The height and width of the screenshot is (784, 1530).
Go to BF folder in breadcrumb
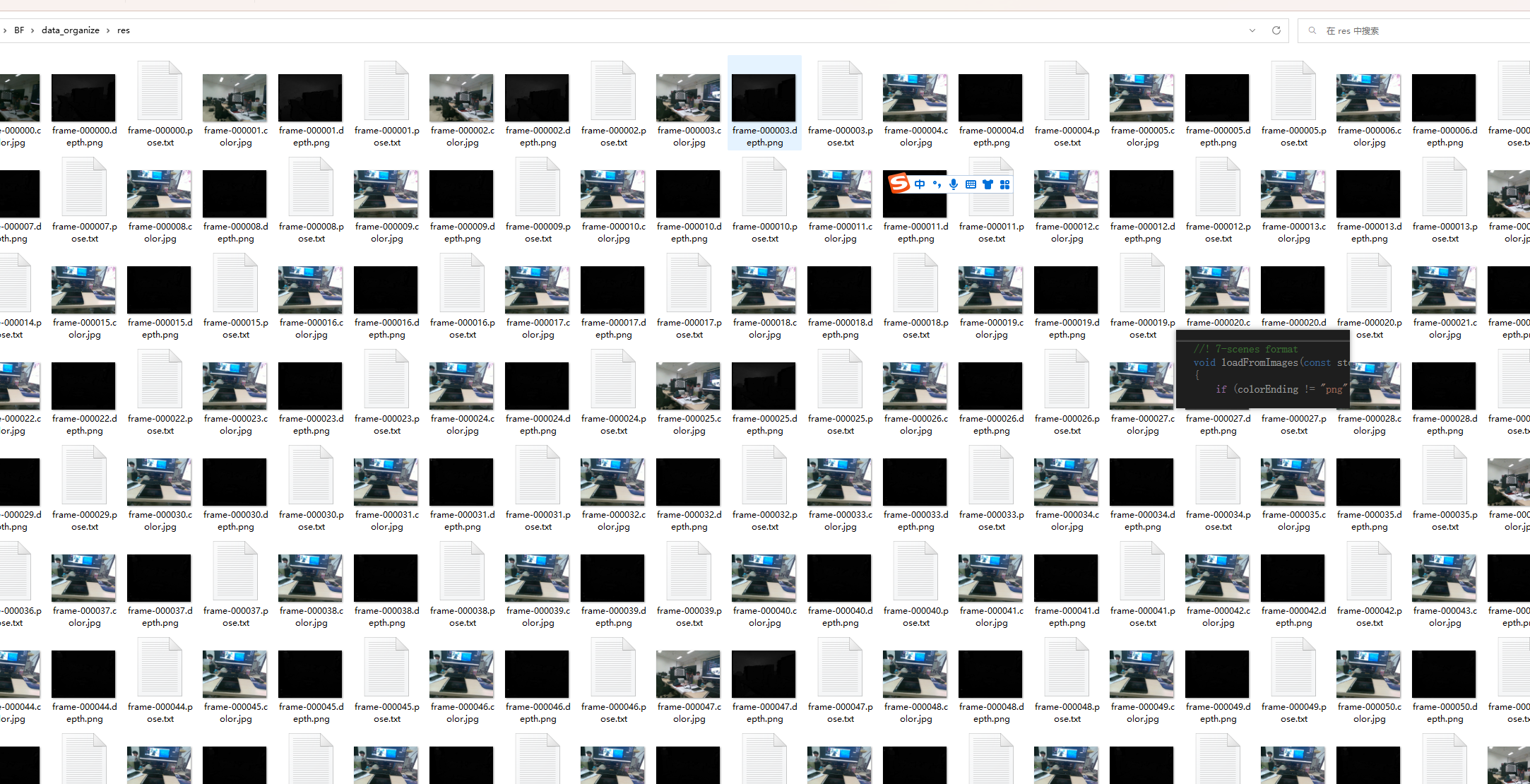[19, 30]
